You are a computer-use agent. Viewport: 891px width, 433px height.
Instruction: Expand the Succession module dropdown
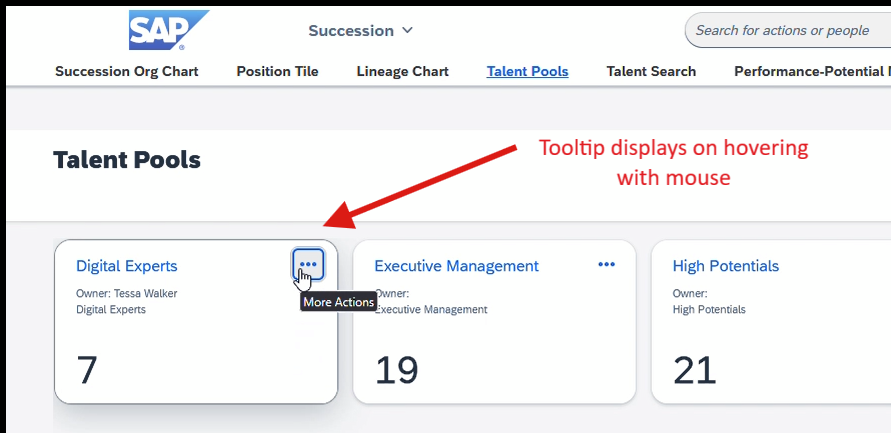361,31
